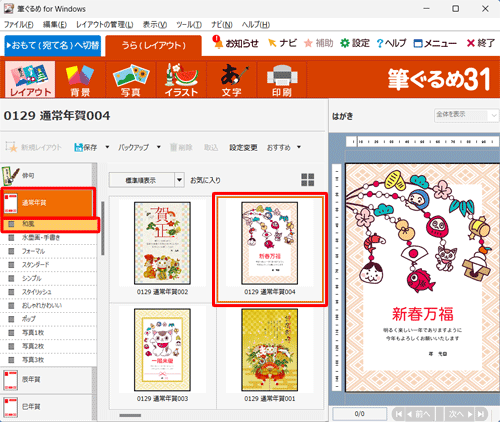Open the 標準順表示 sort combo box
Viewport: 500px width, 422px height.
[x=147, y=180]
